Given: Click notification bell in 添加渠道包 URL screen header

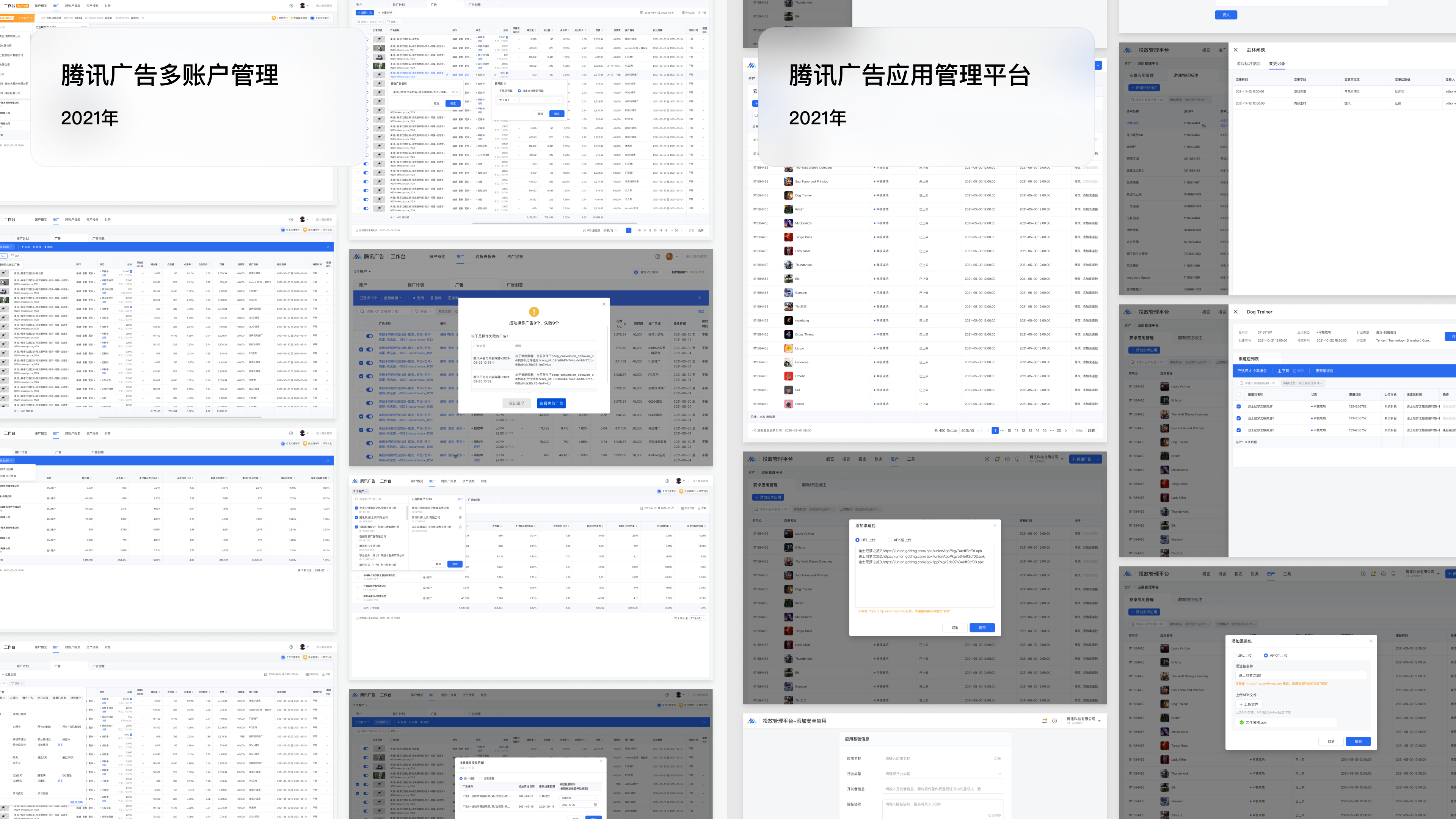Looking at the screenshot, I should coord(997,459).
